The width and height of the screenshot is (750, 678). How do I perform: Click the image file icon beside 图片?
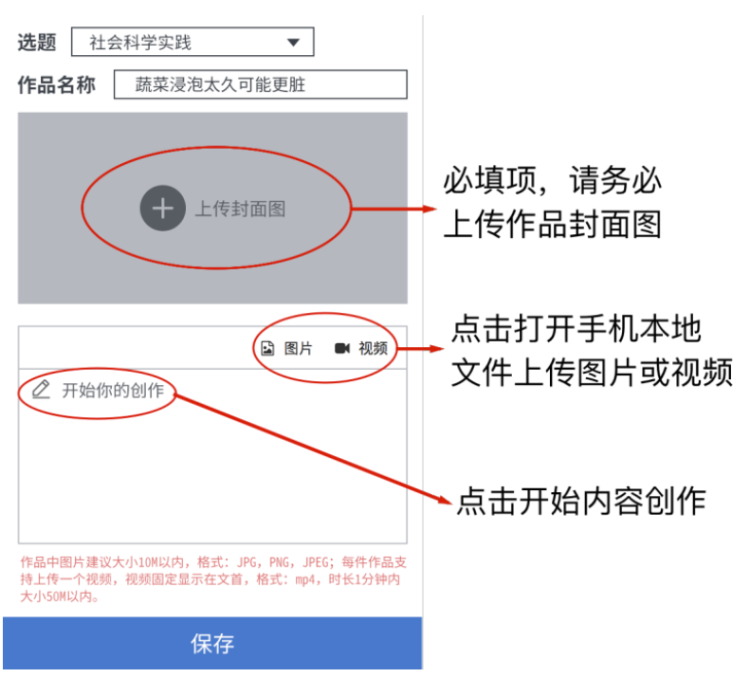pyautogui.click(x=267, y=348)
